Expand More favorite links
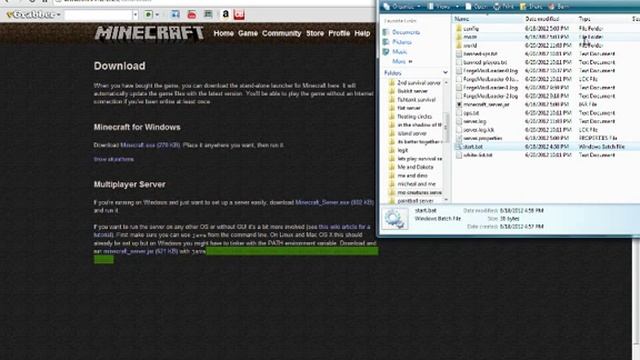 pos(402,62)
